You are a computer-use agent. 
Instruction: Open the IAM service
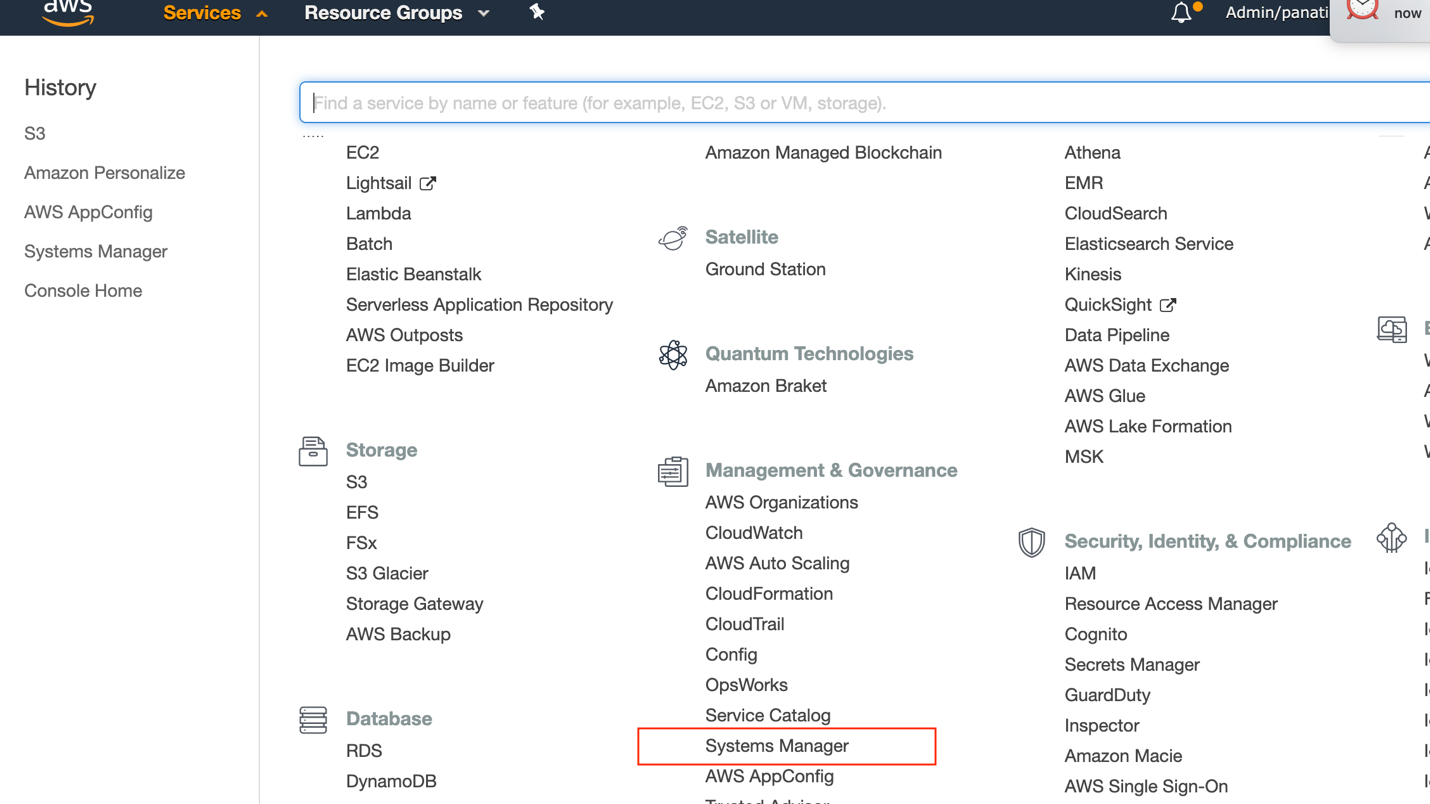tap(1081, 574)
